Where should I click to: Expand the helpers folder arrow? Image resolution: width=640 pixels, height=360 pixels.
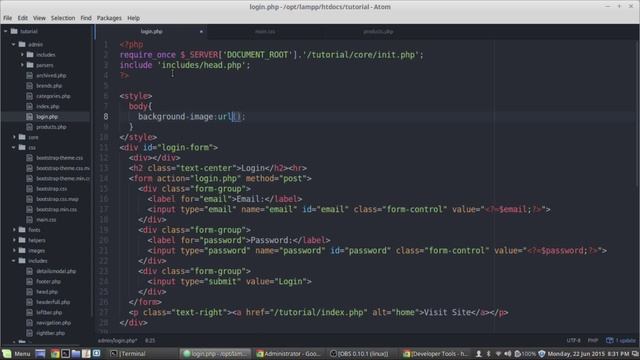[x=14, y=240]
